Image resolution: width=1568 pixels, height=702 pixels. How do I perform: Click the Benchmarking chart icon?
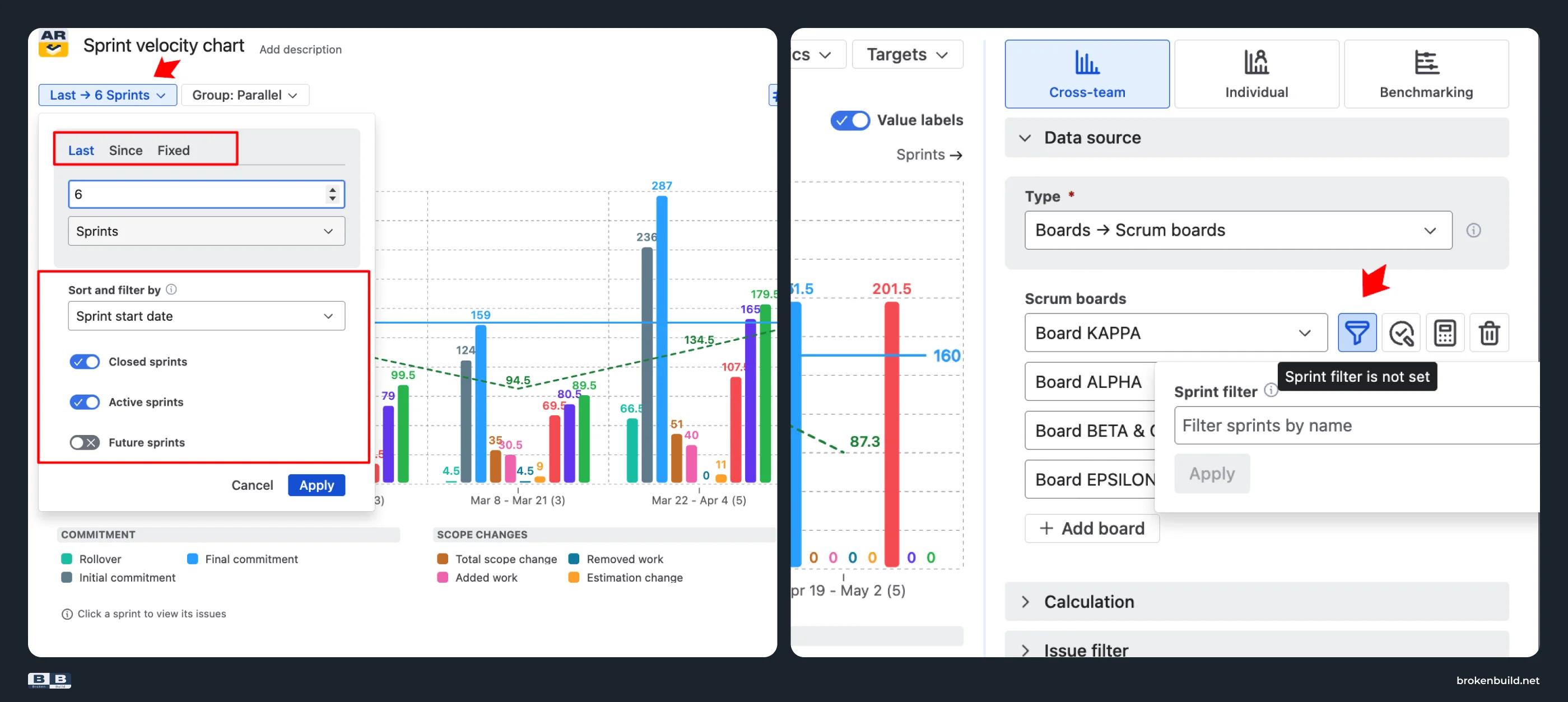(1426, 62)
